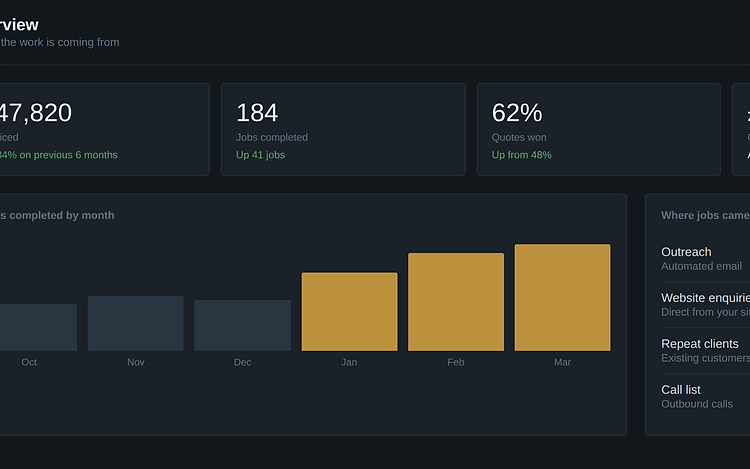Open the Website enquiries source row
Image resolution: width=750 pixels, height=469 pixels.
tap(706, 305)
